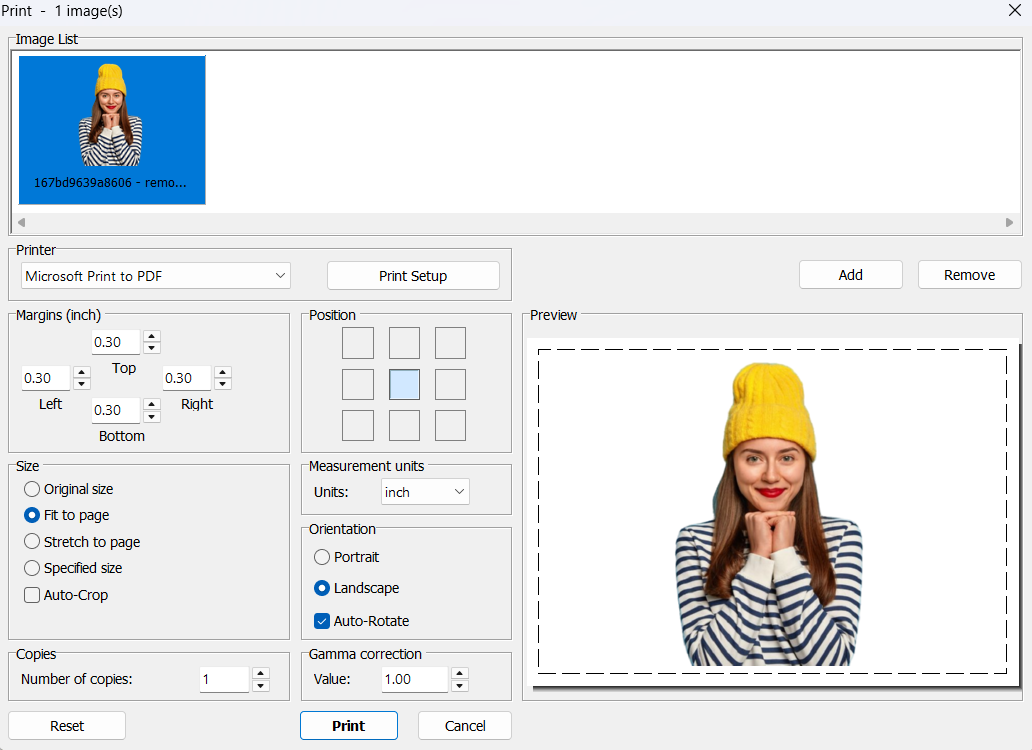This screenshot has width=1032, height=750.
Task: Select top-left position box in grid
Action: (x=358, y=343)
